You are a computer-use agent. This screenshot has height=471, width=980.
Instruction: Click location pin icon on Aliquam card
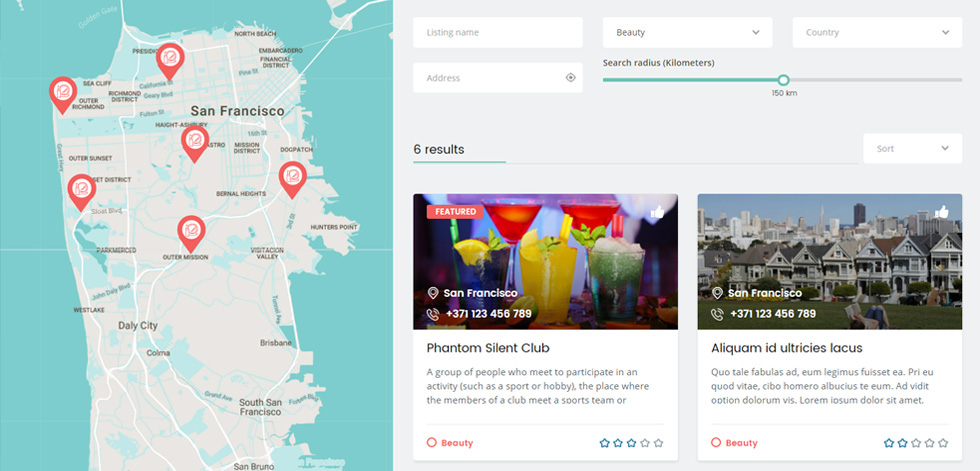point(717,293)
